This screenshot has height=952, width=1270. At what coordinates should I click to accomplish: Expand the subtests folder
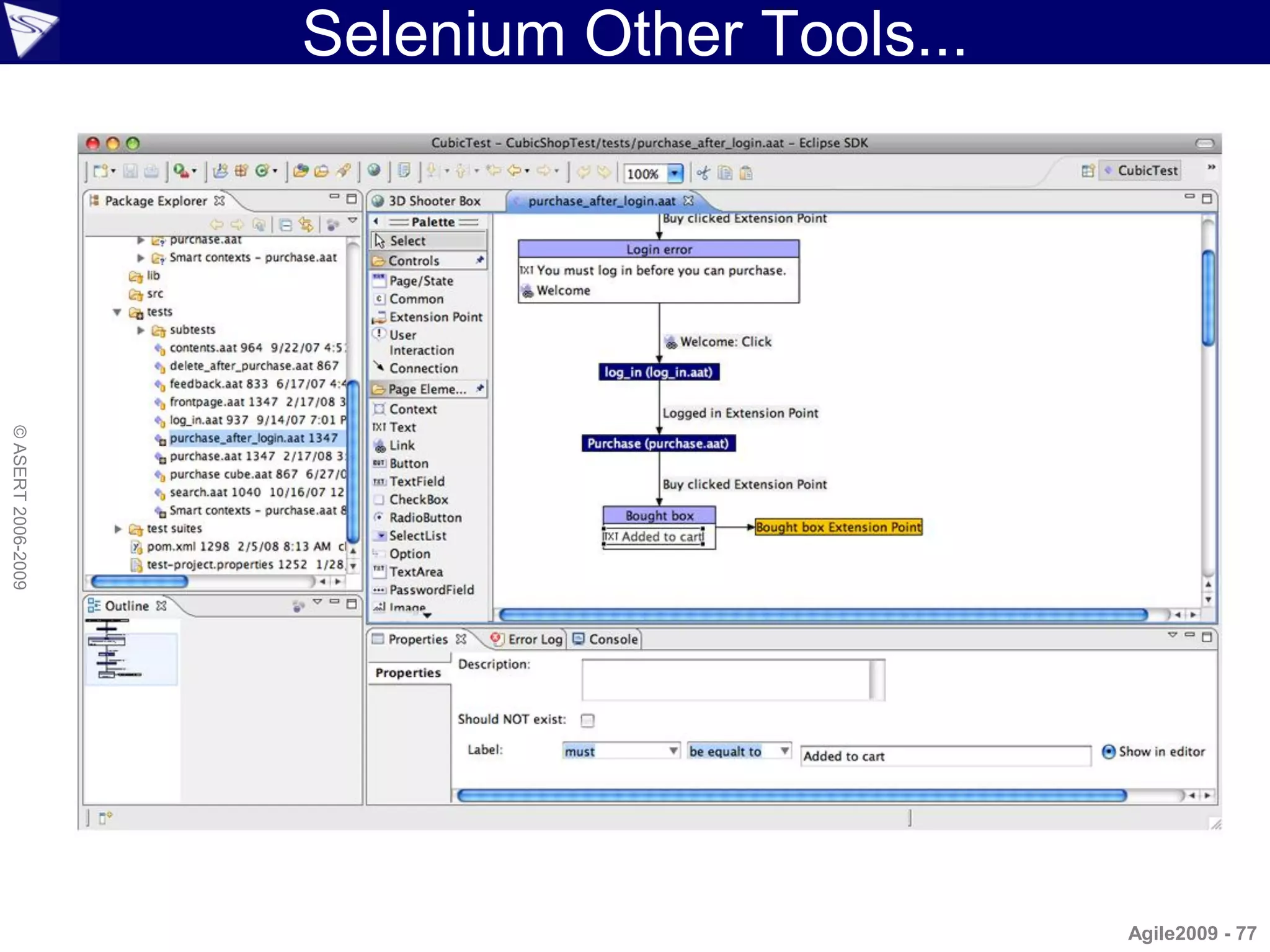coord(141,330)
